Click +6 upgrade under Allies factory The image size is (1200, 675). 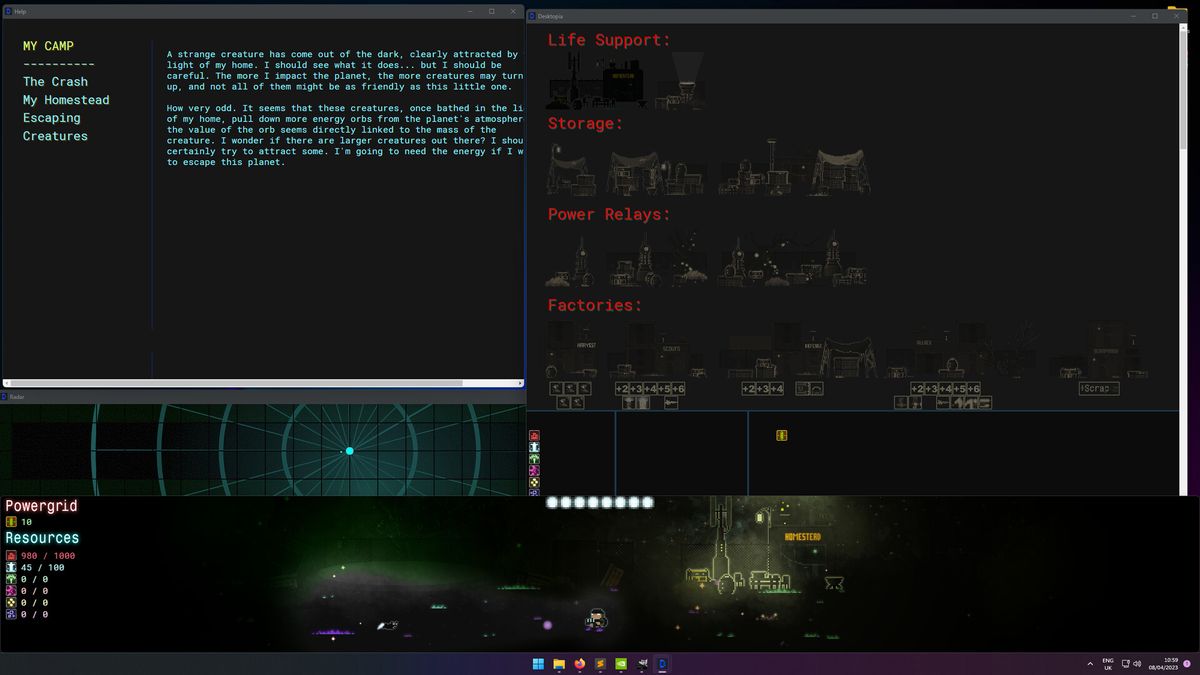[x=974, y=389]
